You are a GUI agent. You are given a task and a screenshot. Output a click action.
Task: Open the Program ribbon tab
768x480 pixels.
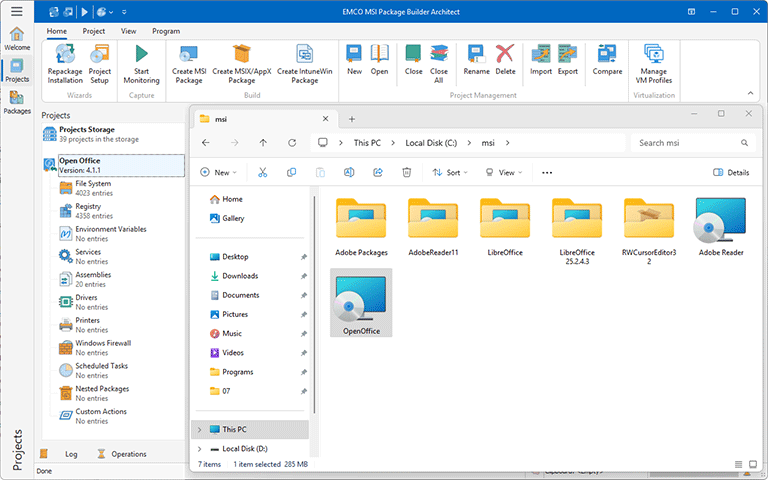click(166, 31)
